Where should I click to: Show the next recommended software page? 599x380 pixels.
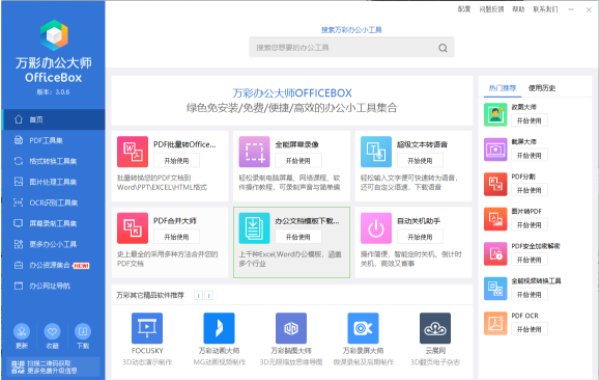(209, 295)
